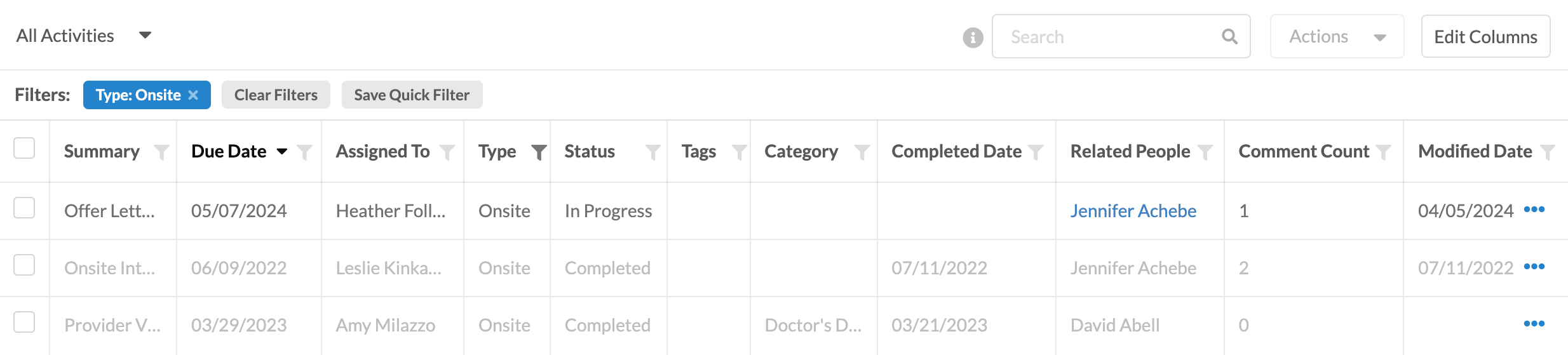Open the Jennifer Achebe link
Viewport: 1568px width, 355px height.
point(1133,211)
